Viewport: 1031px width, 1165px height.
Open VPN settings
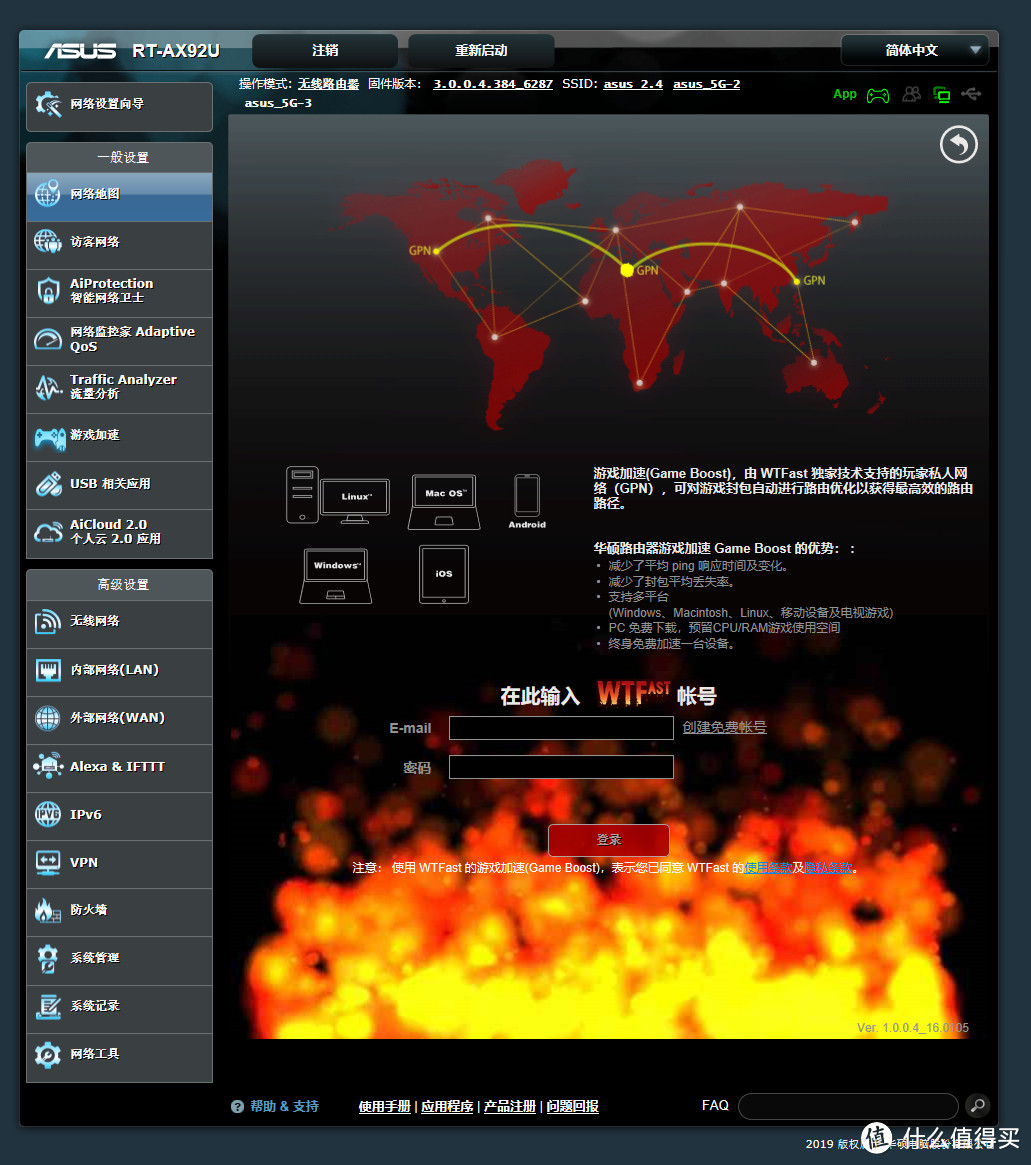point(120,864)
